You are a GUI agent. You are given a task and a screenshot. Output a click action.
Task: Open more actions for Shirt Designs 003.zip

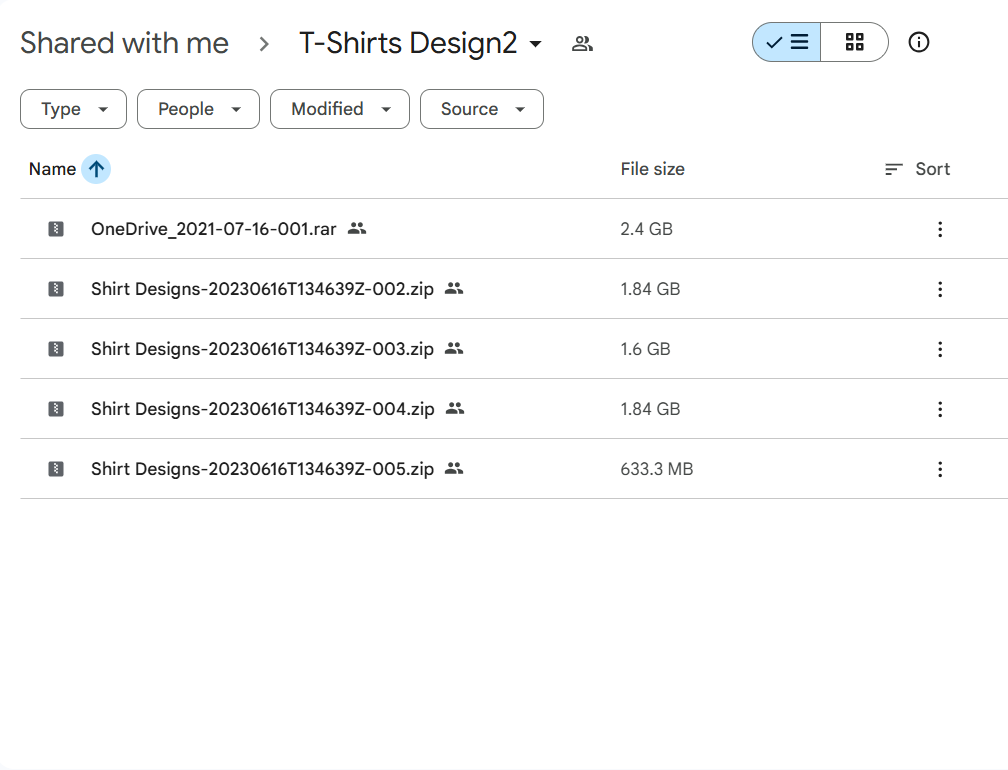click(940, 349)
